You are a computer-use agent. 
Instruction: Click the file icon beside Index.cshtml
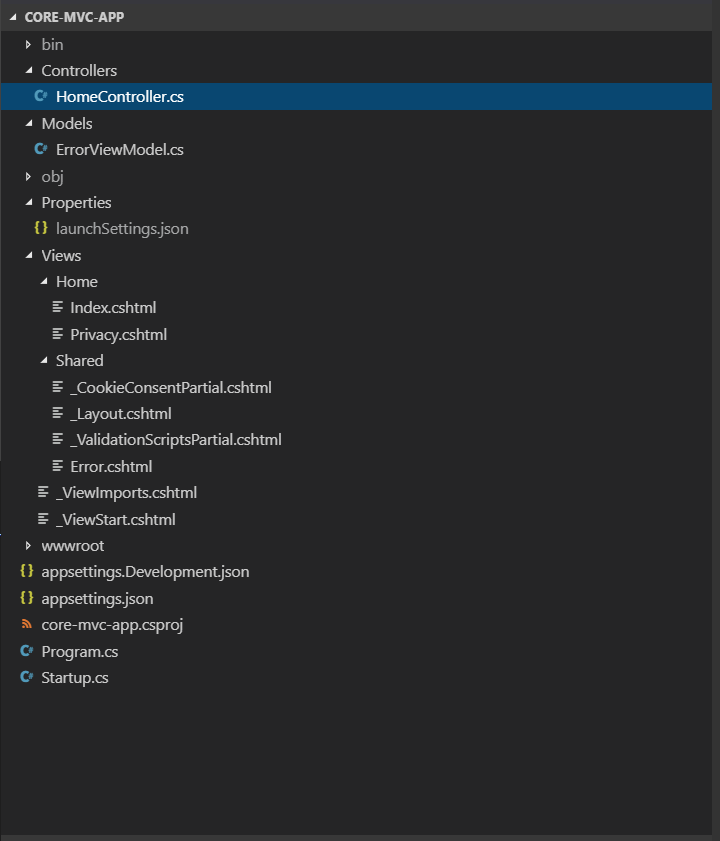tap(57, 308)
